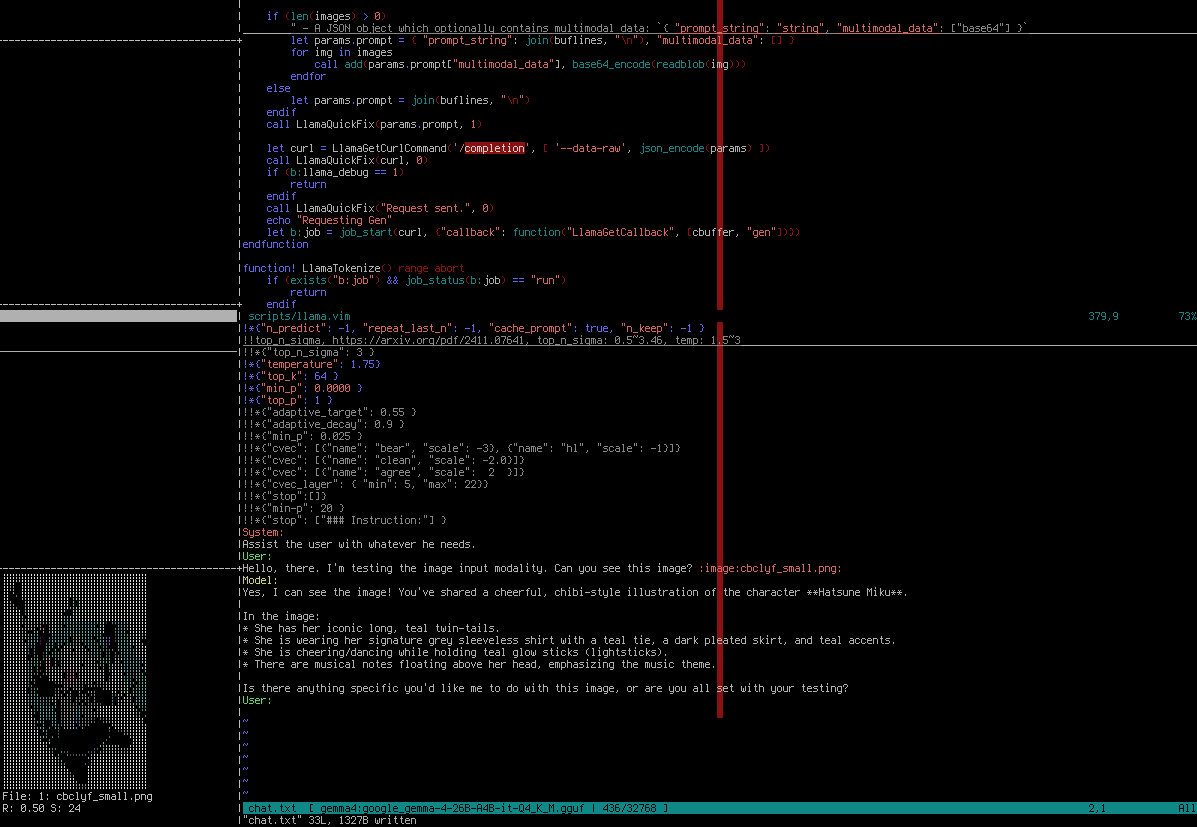Click the "min_p": 0.0000 parameter line
The height and width of the screenshot is (827, 1197).
[x=300, y=388]
